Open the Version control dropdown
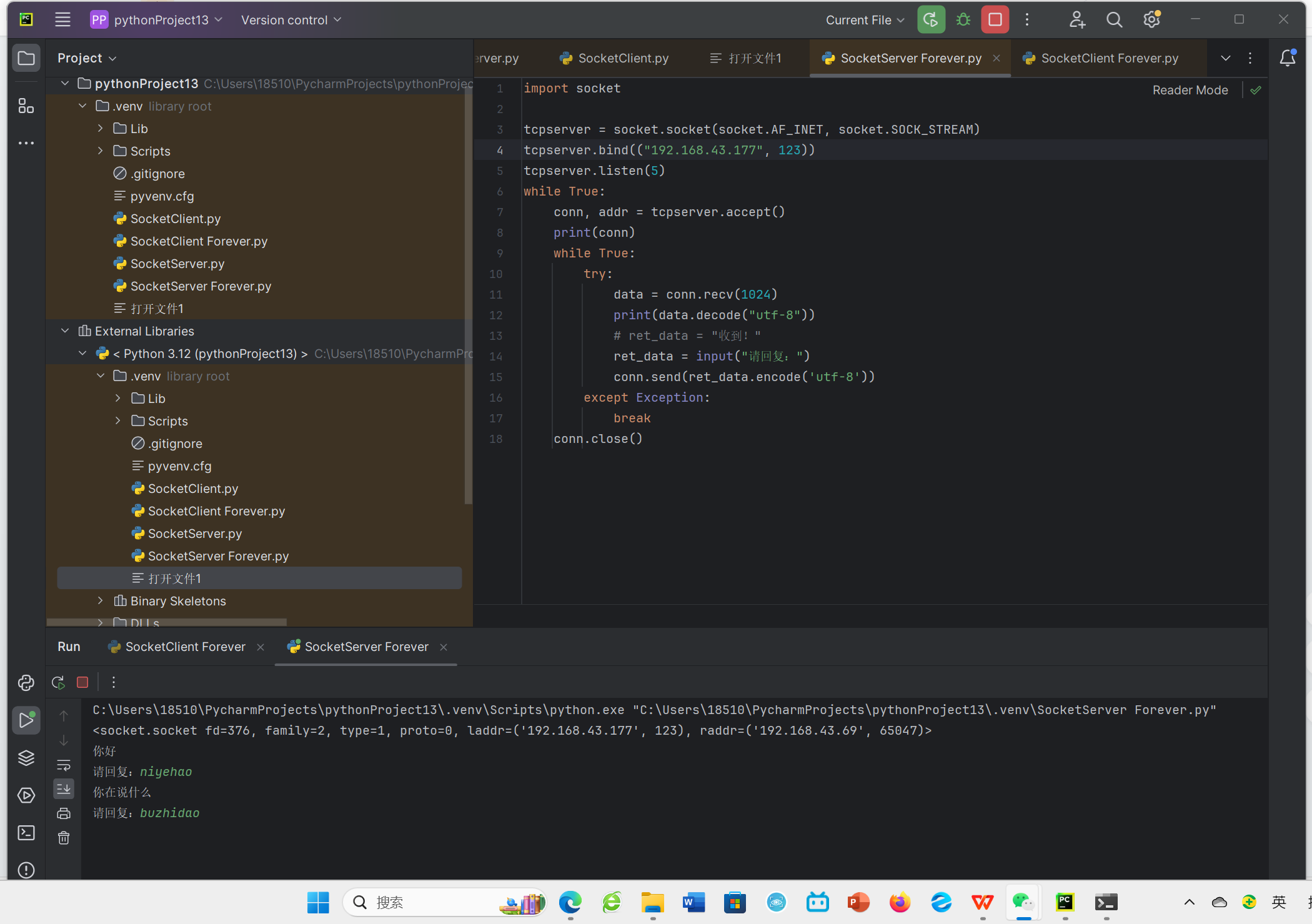Screen dimensions: 1312x924 coord(291,19)
